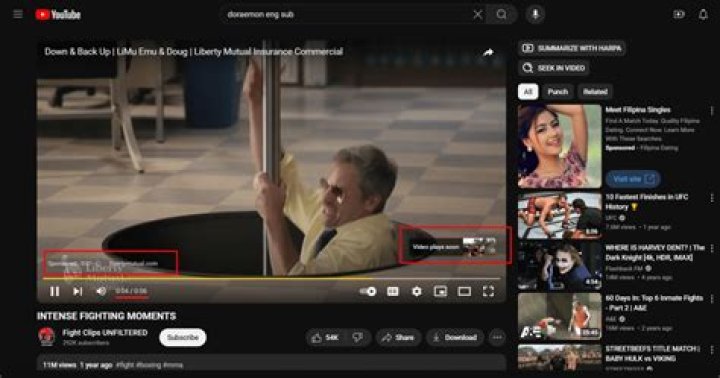Dislike the video

click(358, 338)
